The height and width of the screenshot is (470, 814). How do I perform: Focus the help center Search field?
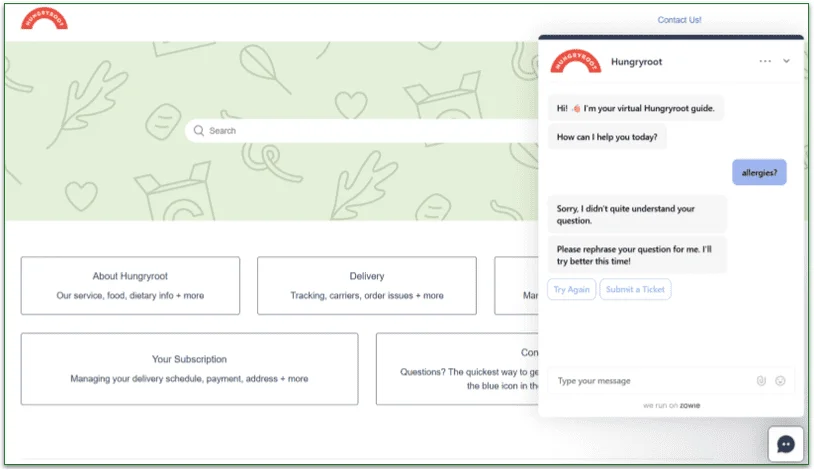coord(363,130)
